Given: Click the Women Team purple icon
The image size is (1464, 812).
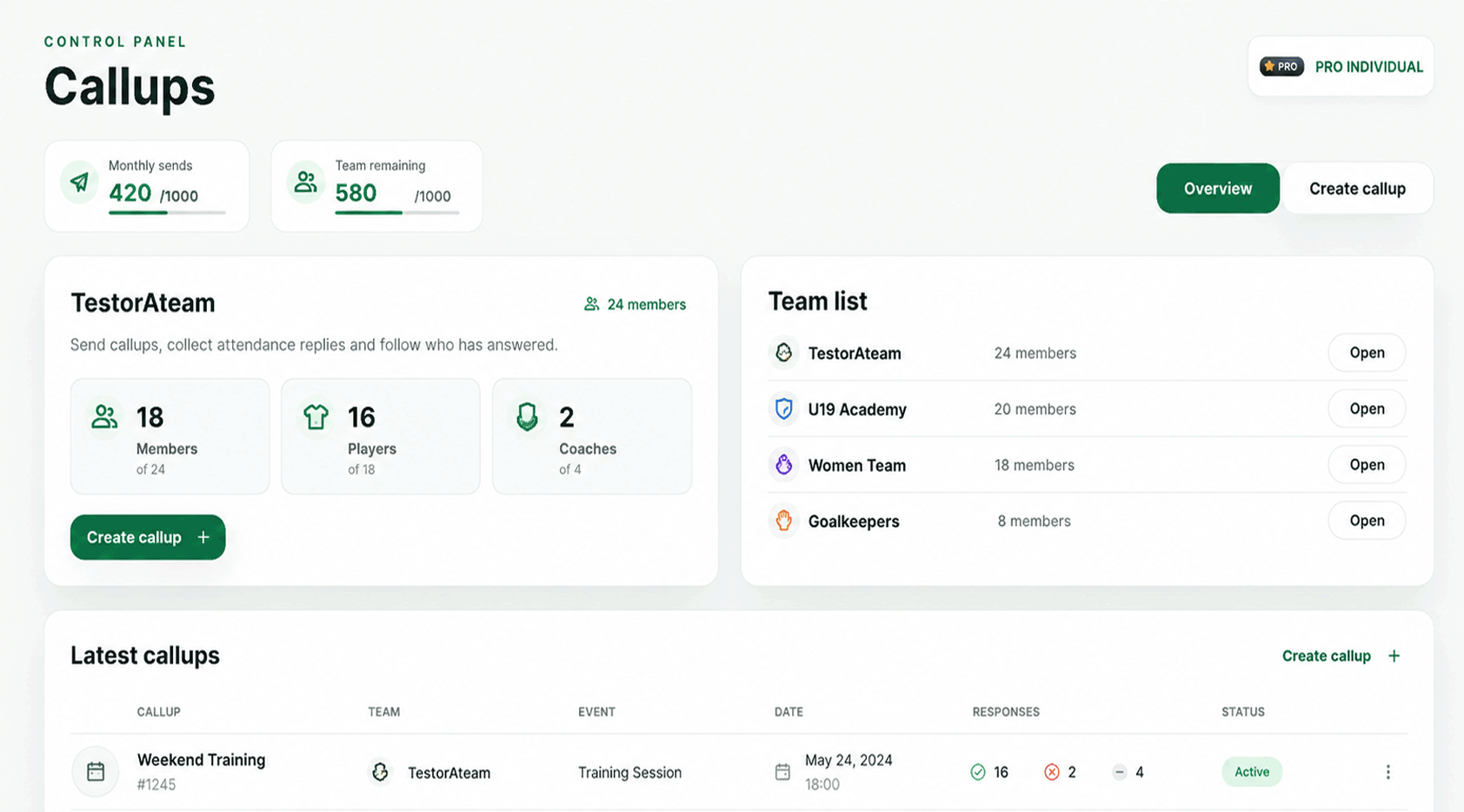Looking at the screenshot, I should 784,465.
